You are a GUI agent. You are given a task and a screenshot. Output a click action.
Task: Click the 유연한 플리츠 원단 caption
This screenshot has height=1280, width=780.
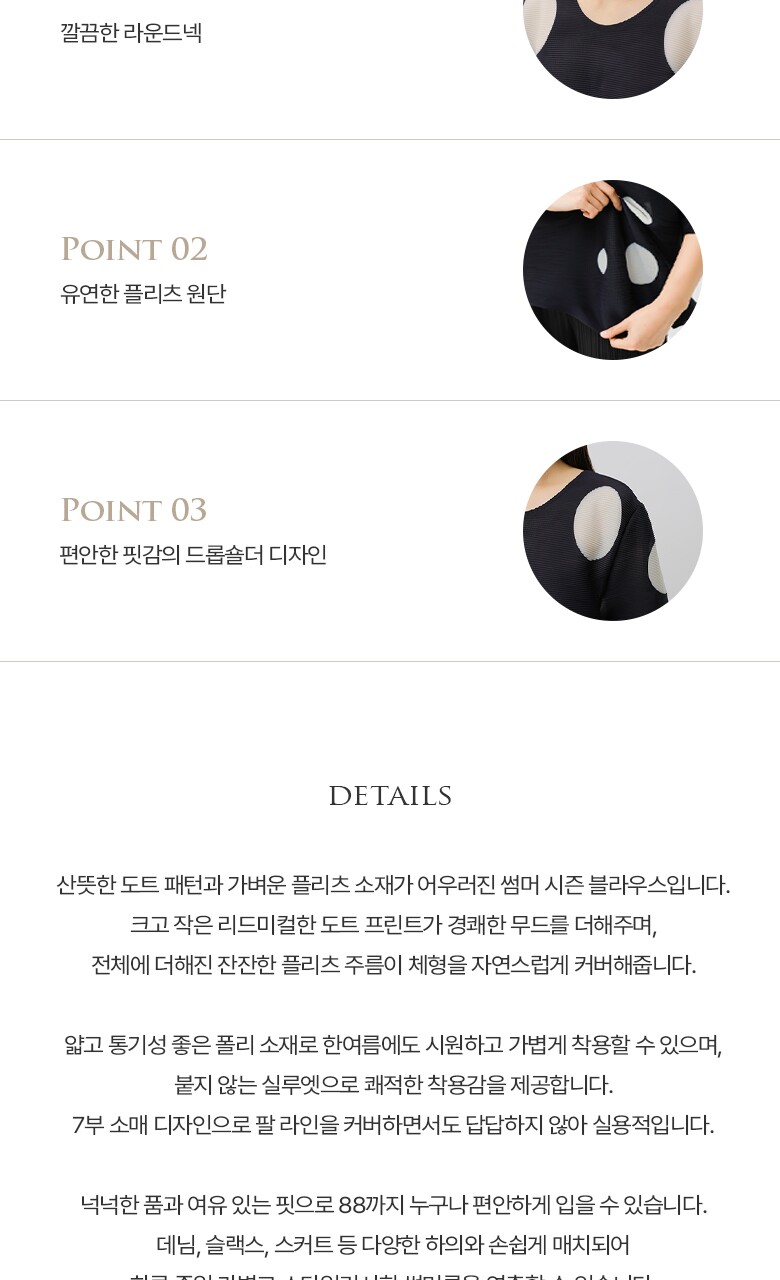pos(143,294)
